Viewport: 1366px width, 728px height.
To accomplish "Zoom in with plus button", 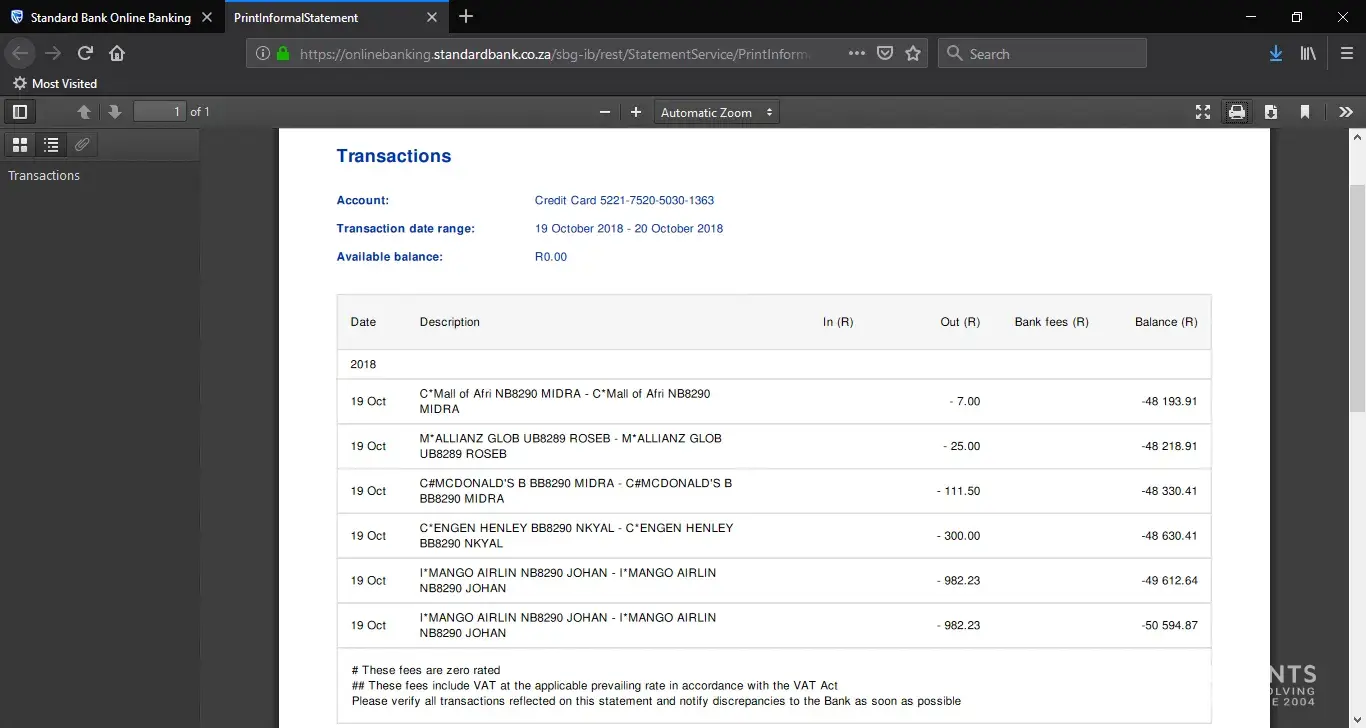I will coord(636,112).
